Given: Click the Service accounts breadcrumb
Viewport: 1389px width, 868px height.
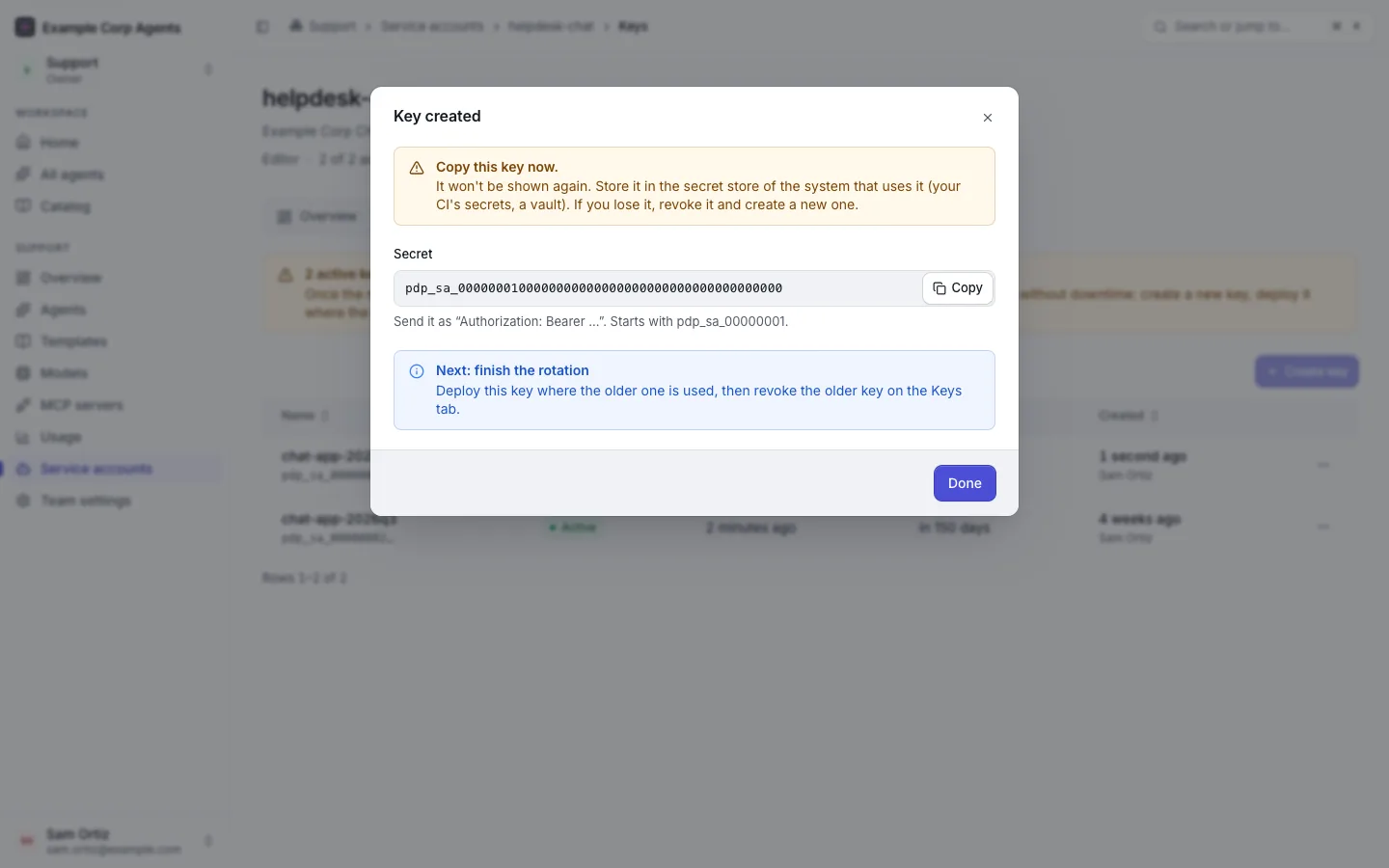Looking at the screenshot, I should pos(432,26).
